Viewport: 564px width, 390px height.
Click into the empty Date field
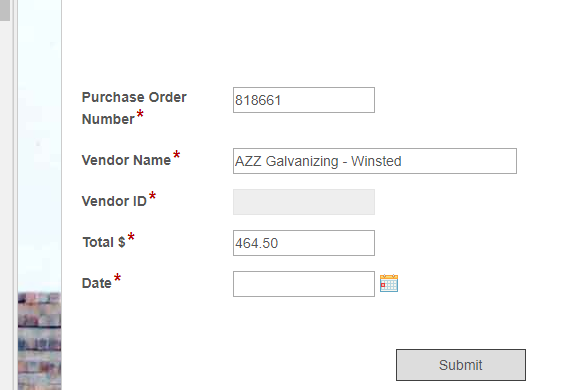click(304, 284)
